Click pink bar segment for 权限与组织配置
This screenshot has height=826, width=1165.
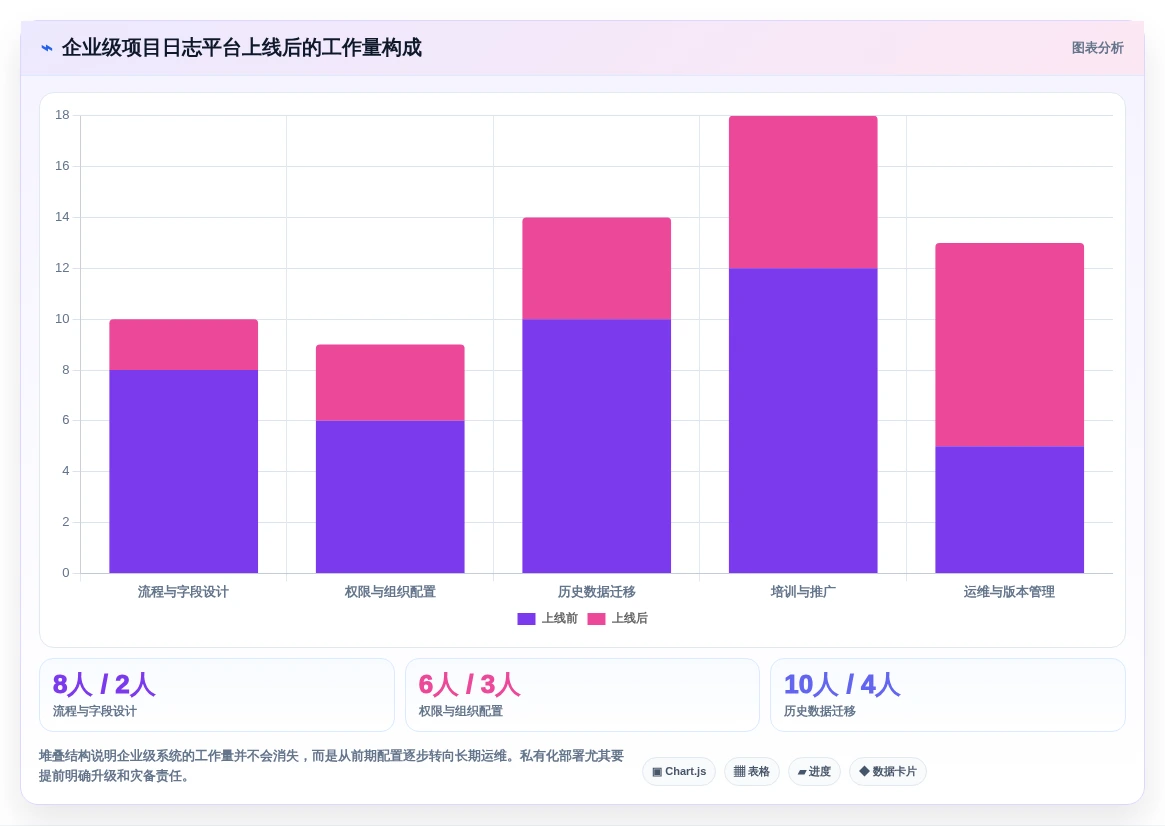(x=390, y=383)
